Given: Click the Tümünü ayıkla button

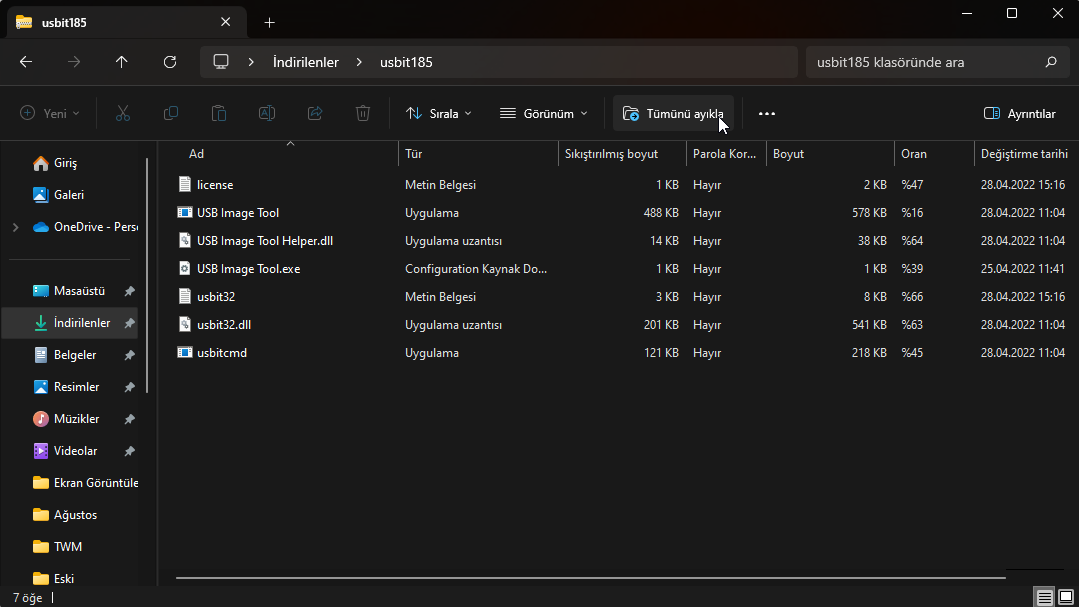Looking at the screenshot, I should (x=673, y=114).
